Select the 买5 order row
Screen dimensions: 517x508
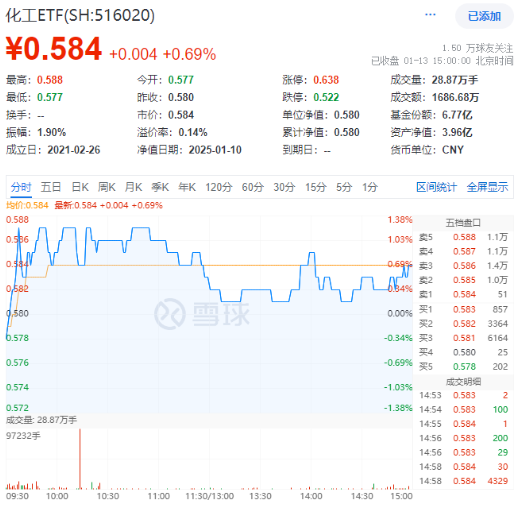pyautogui.click(x=463, y=367)
